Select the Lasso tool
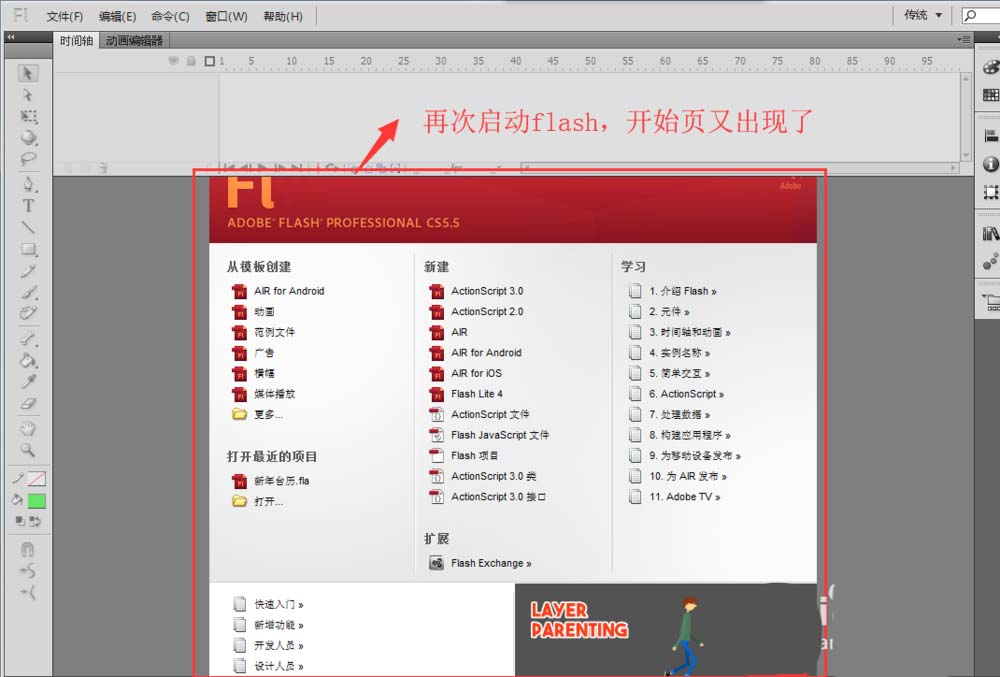Viewport: 1000px width, 677px height. point(27,159)
